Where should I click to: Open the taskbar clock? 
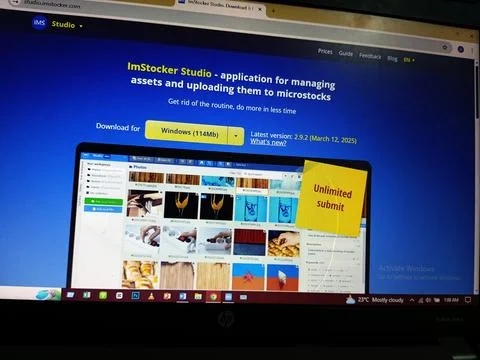coord(451,300)
